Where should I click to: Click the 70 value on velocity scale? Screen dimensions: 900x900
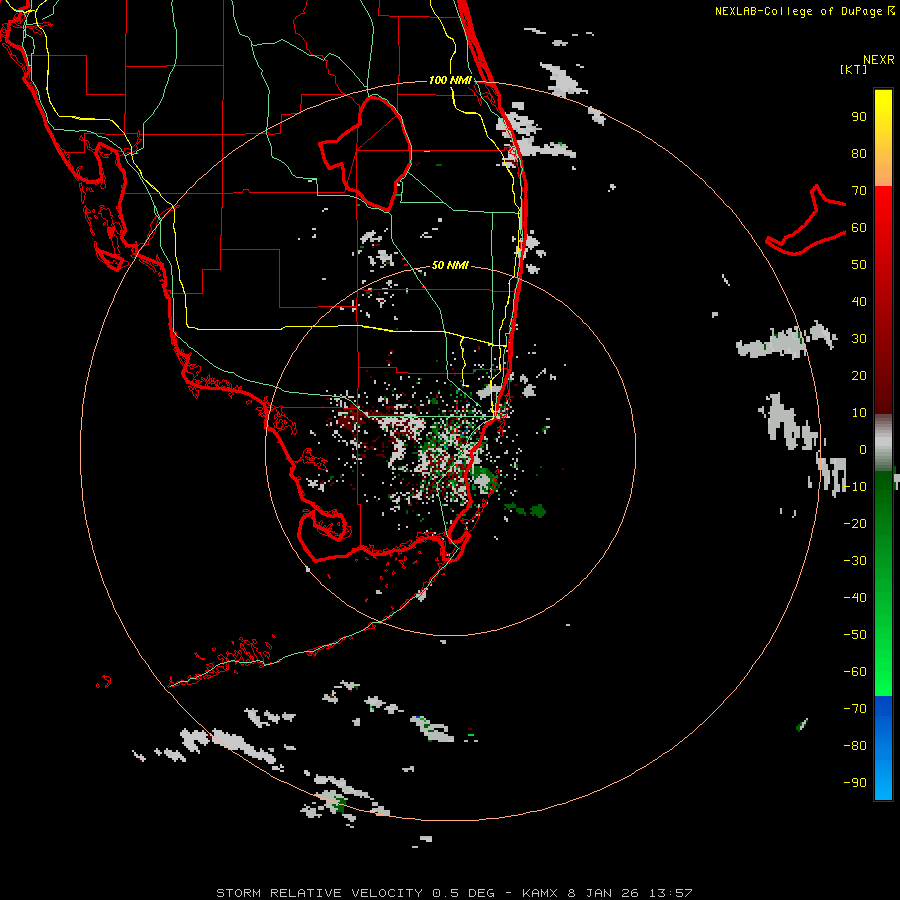tap(859, 191)
